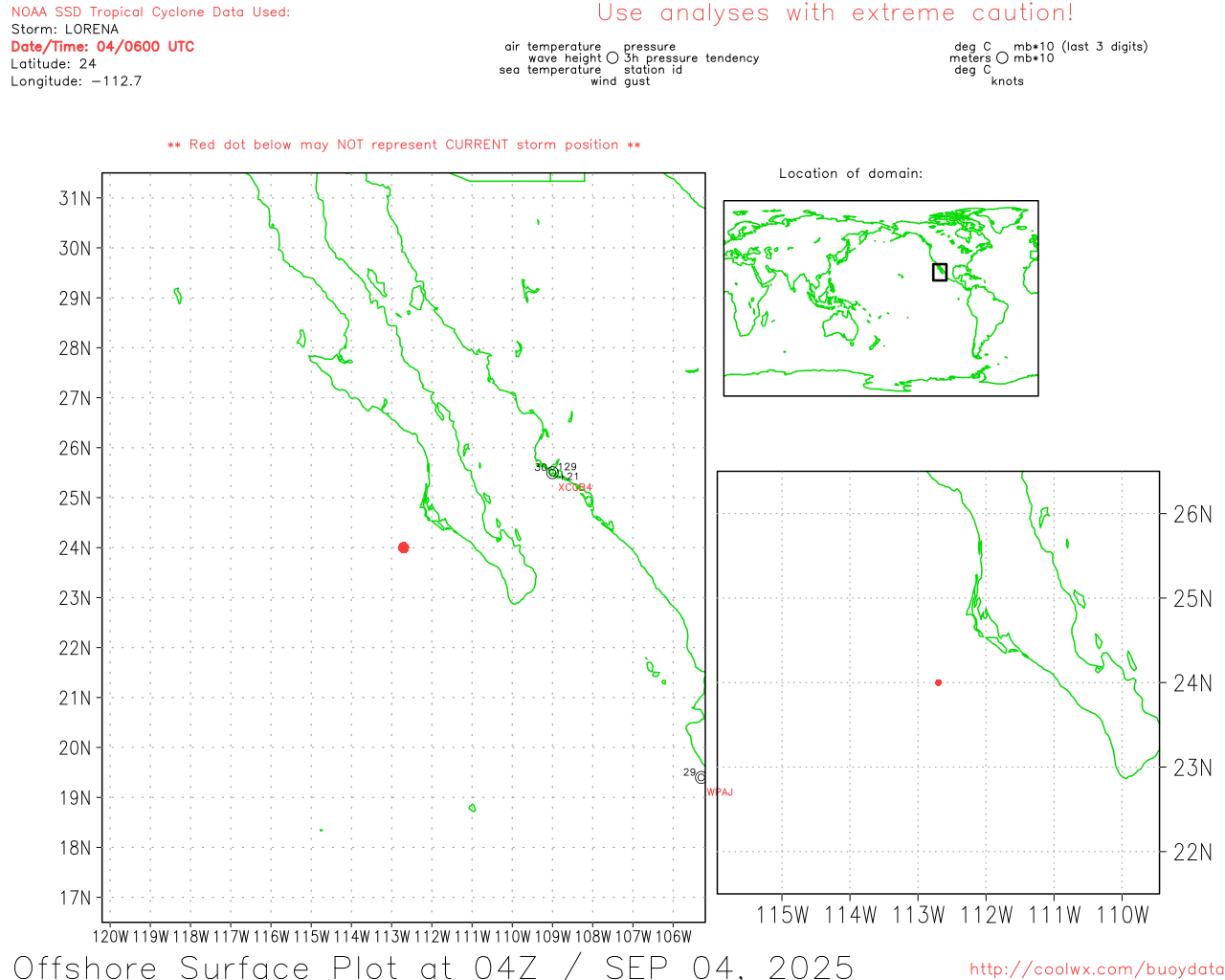Click the 23N label on the inset map

[x=1192, y=768]
